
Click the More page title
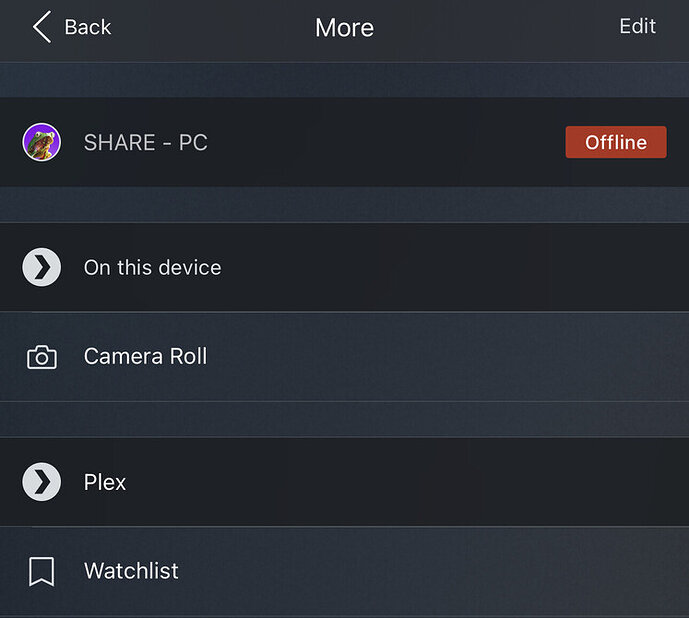coord(344,27)
